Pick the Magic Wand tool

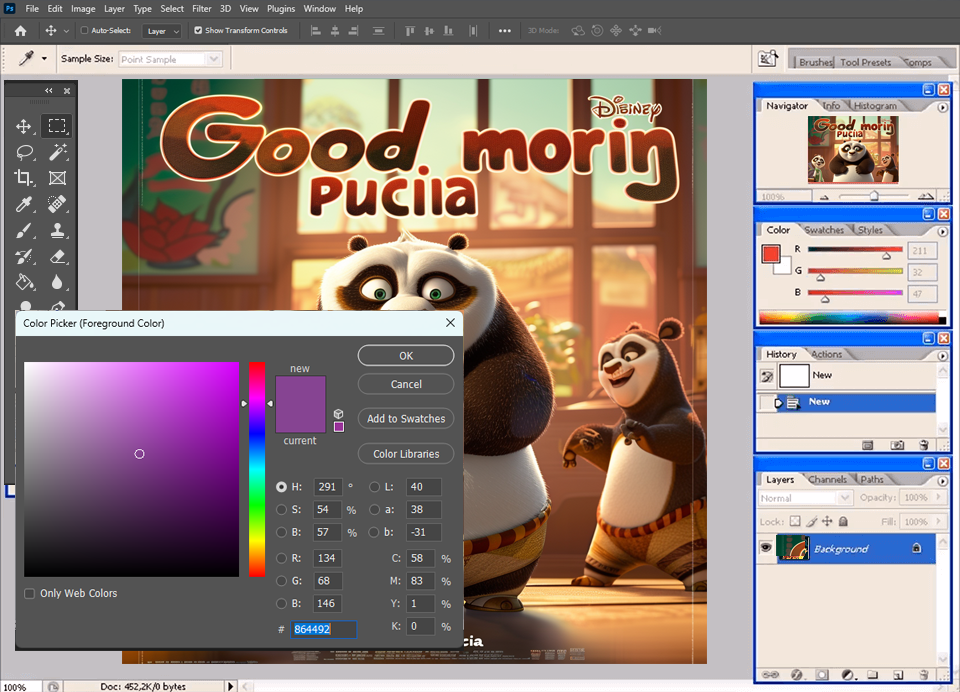pos(58,152)
